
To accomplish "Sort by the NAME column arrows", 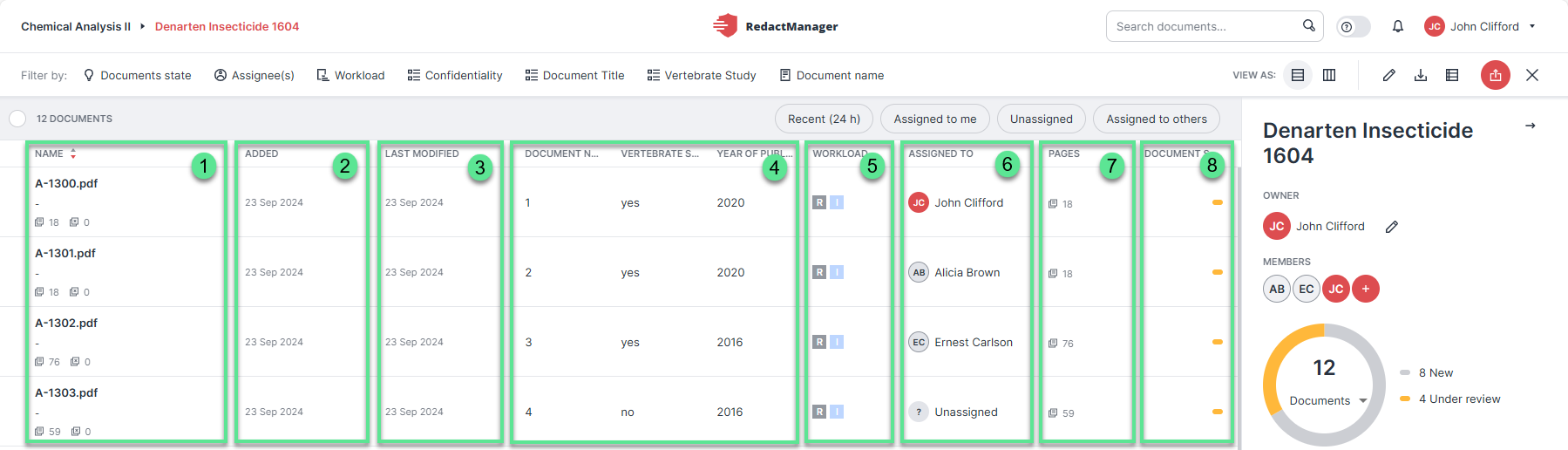I will click(73, 153).
